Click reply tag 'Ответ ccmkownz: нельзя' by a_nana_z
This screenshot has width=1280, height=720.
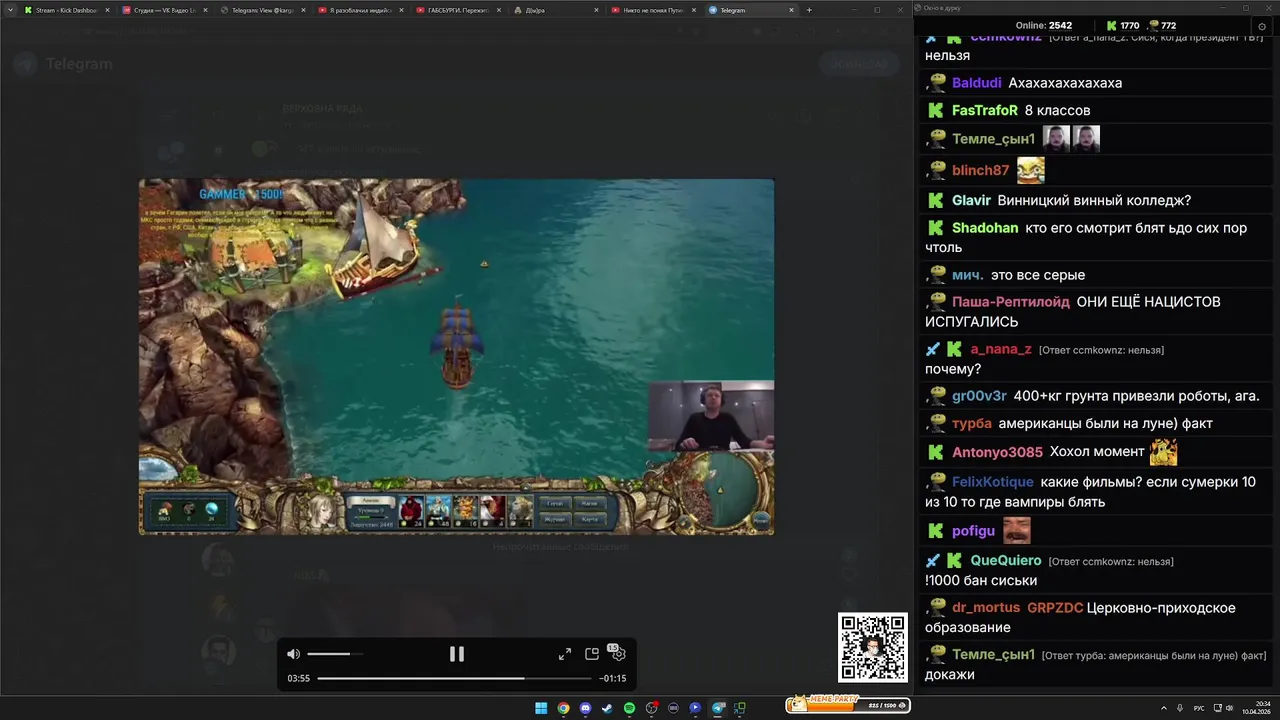(x=1101, y=350)
